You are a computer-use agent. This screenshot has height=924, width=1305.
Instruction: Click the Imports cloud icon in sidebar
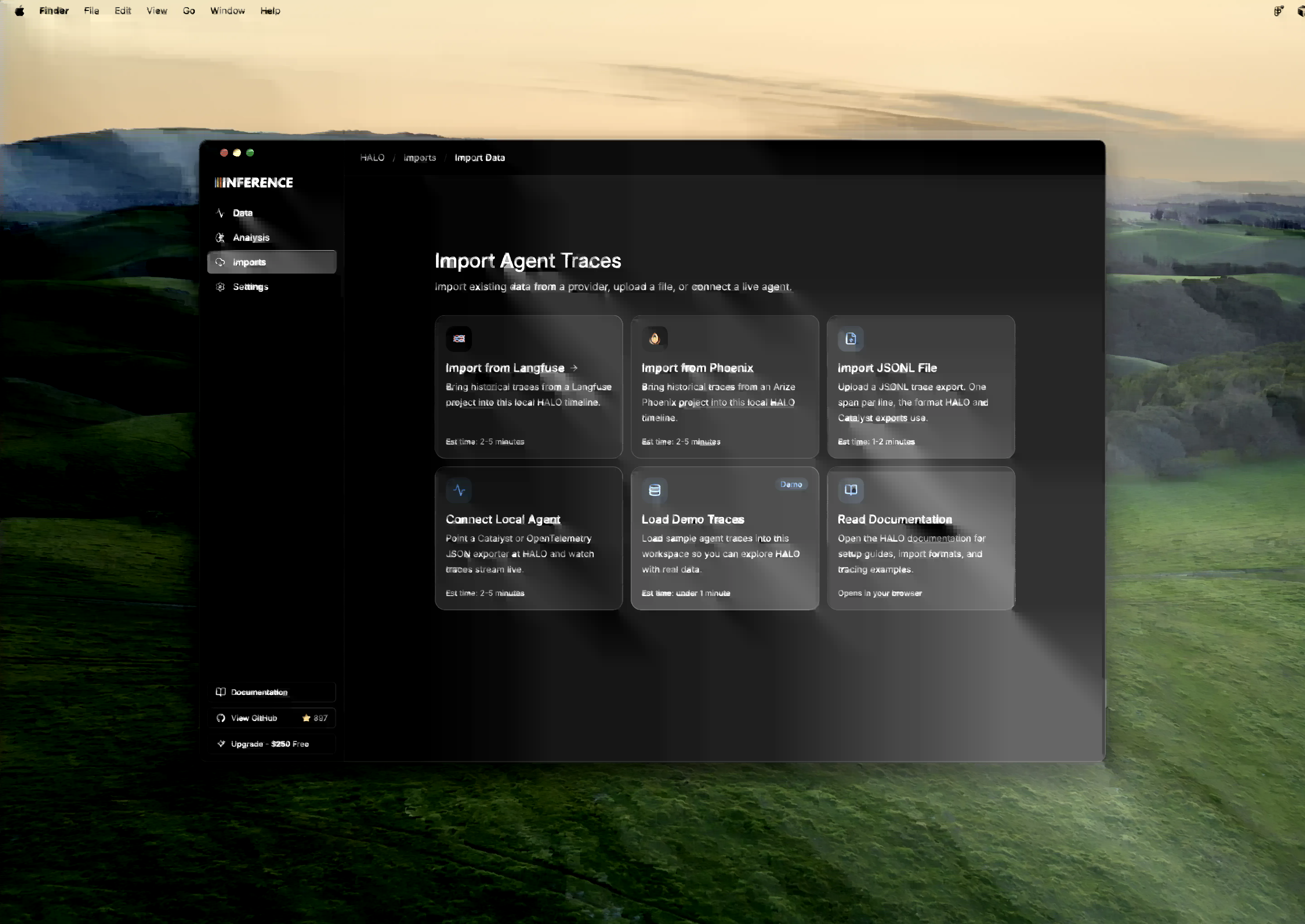coord(220,262)
